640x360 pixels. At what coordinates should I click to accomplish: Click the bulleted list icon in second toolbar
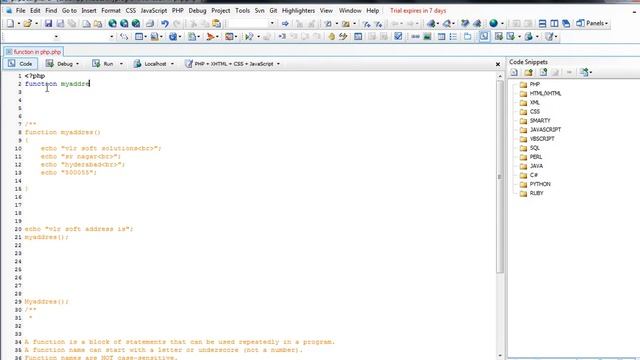tap(453, 37)
